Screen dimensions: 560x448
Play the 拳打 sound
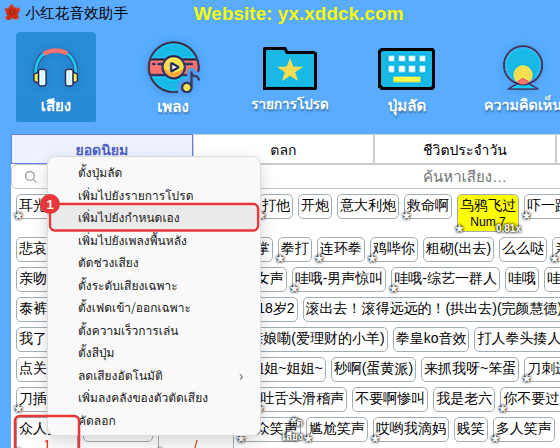point(295,249)
